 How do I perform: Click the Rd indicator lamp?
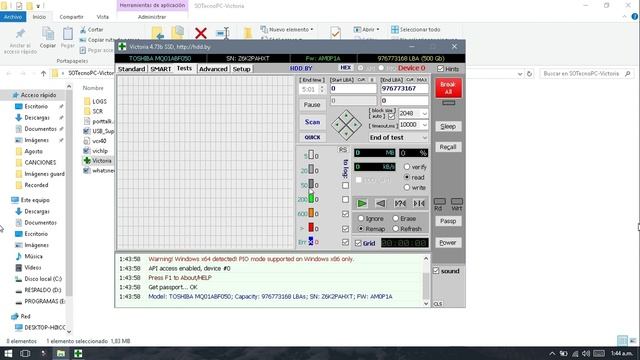click(439, 201)
